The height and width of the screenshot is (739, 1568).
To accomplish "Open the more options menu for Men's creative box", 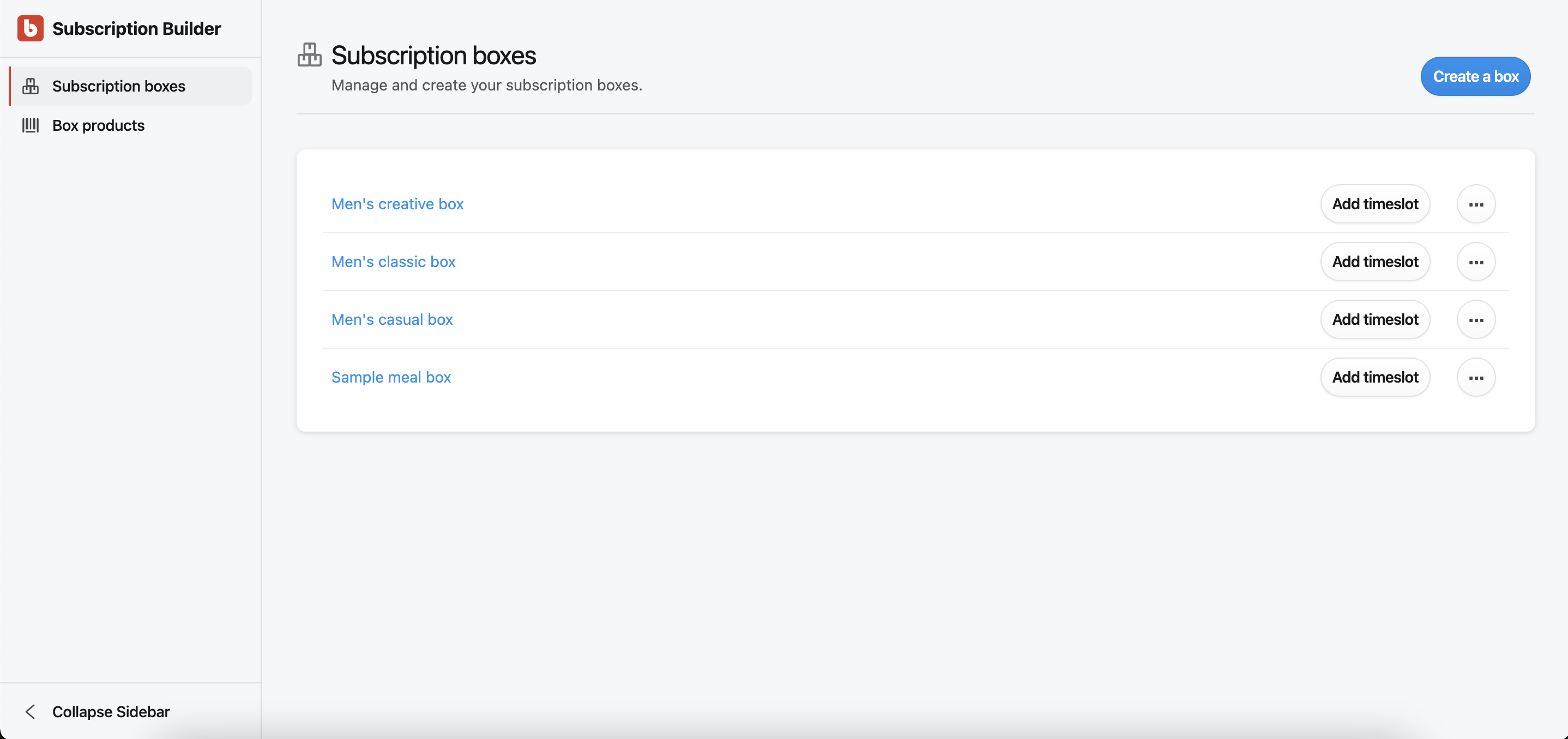I will coord(1475,204).
